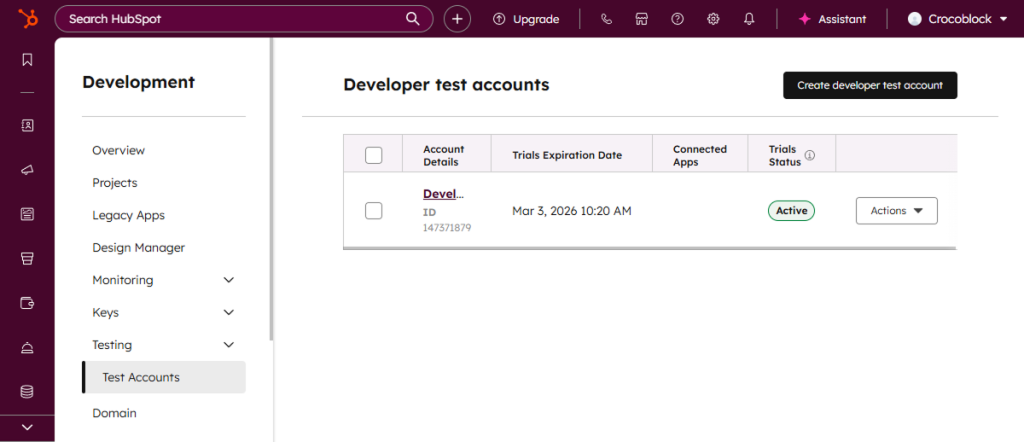Open the Content sidebar icon
Image resolution: width=1024 pixels, height=442 pixels.
[27, 214]
